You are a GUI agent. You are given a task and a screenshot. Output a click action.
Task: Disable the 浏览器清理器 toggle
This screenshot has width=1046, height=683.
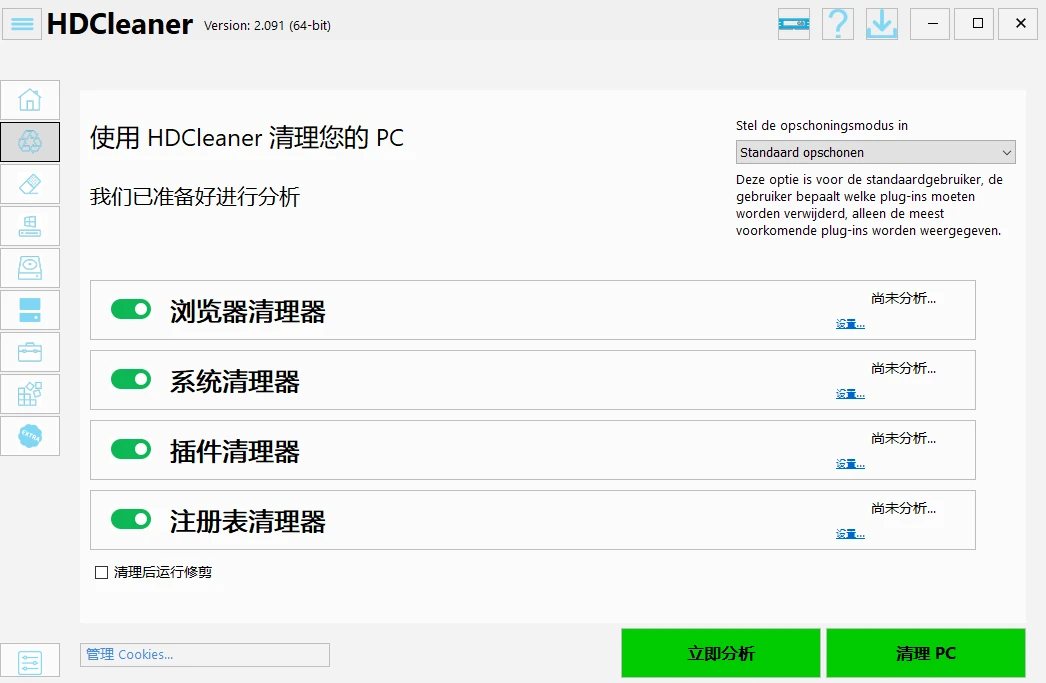coord(130,309)
